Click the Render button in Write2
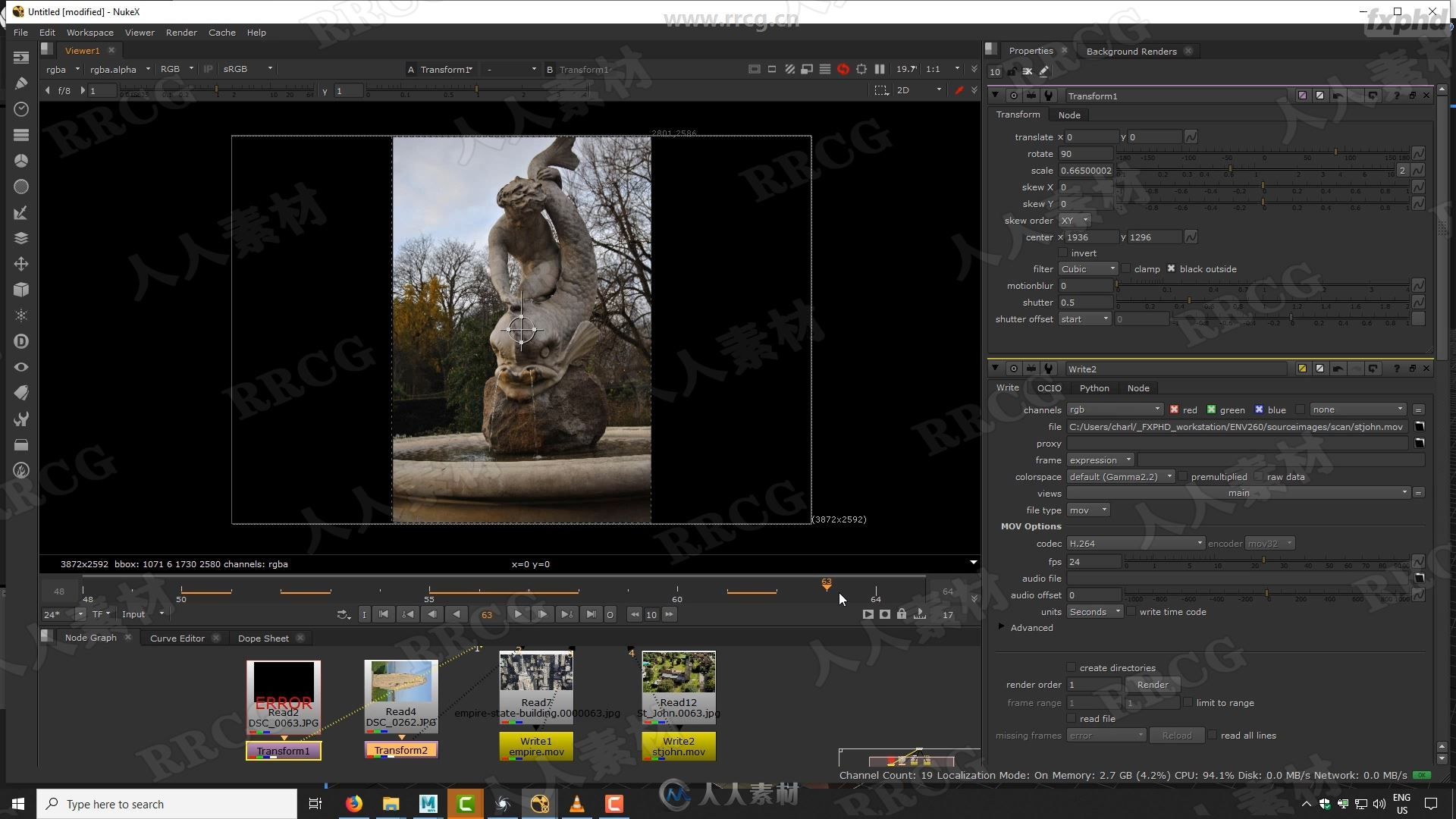The width and height of the screenshot is (1456, 819). (x=1153, y=685)
